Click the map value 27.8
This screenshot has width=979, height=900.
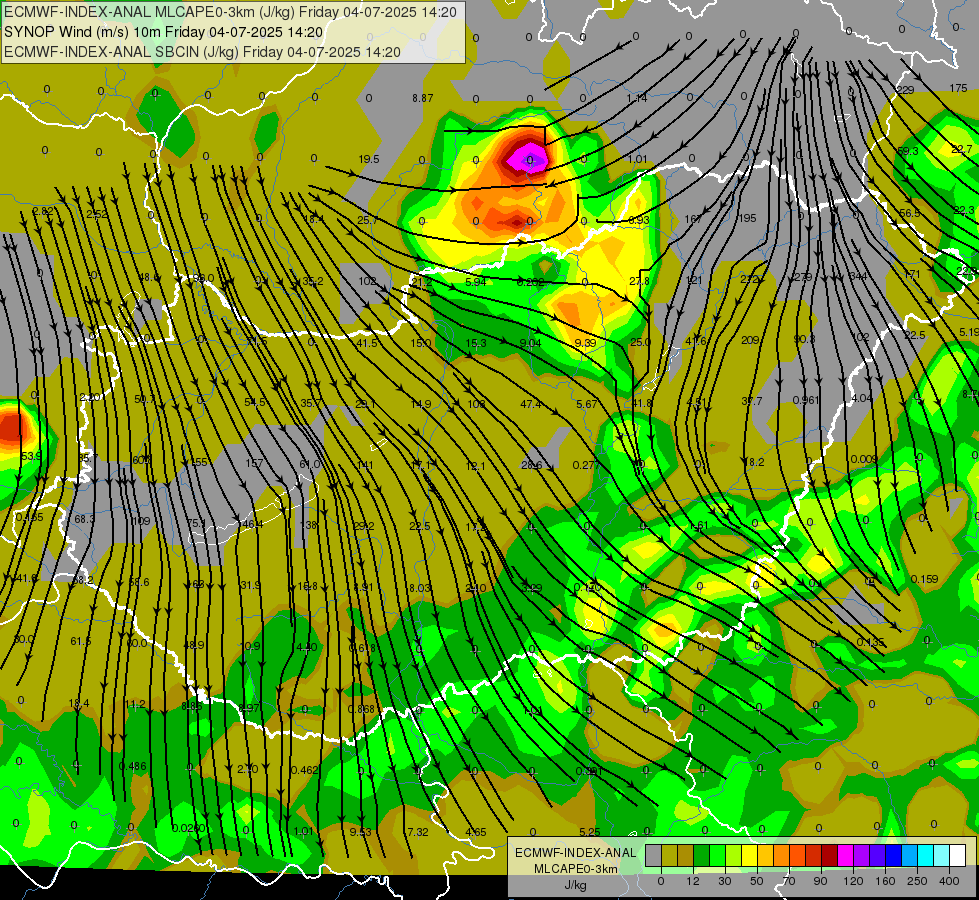(639, 281)
